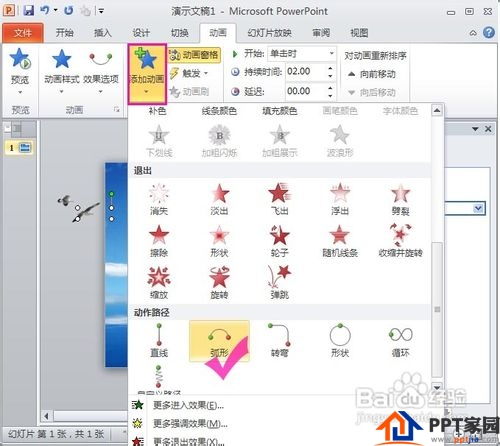
Task: Choose Loop (循环) motion path
Action: (x=400, y=341)
